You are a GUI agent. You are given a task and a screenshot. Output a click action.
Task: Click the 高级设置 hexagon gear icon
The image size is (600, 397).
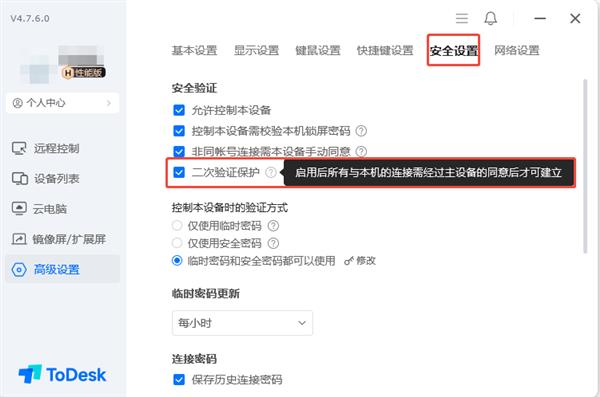(19, 270)
